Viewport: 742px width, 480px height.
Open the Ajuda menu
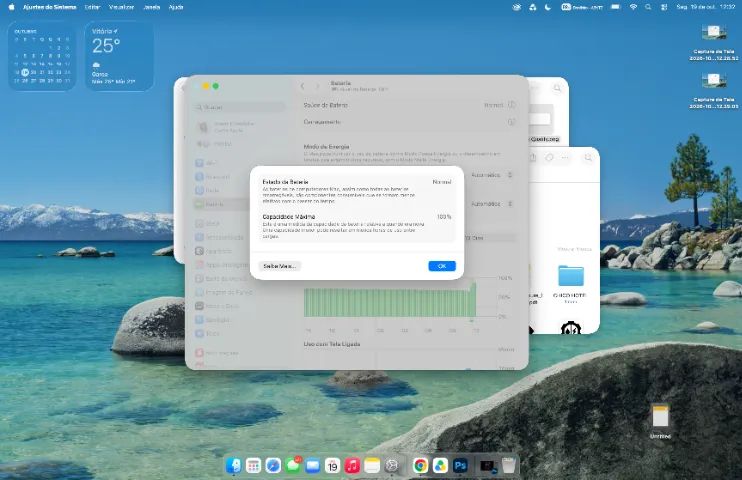tap(176, 7)
